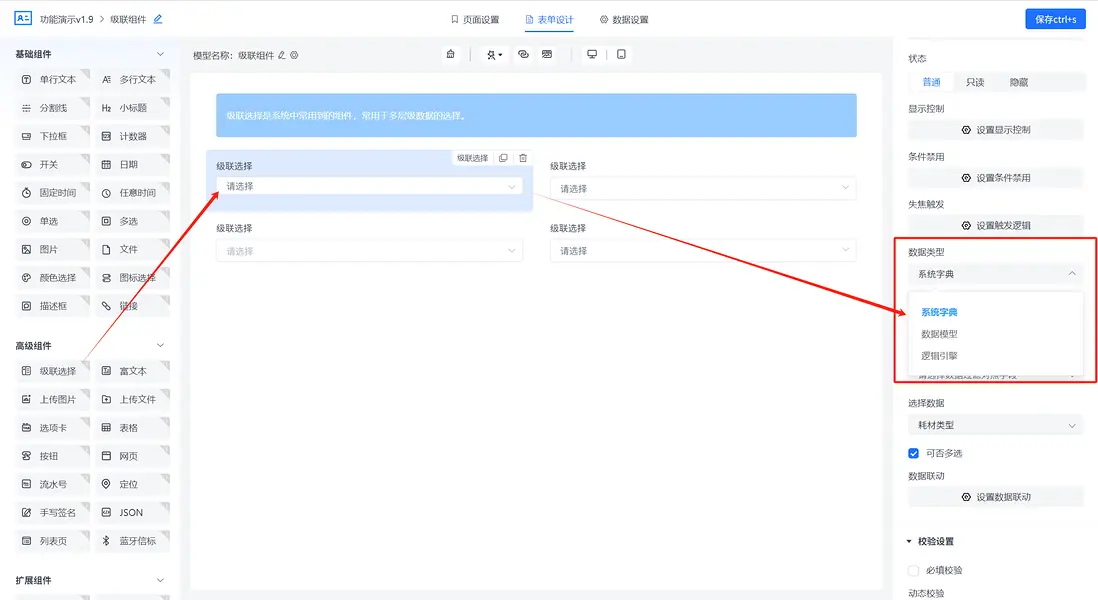Click the edit pencil icon beside 级联组件 breadcrumb
This screenshot has width=1098, height=600.
coord(158,19)
